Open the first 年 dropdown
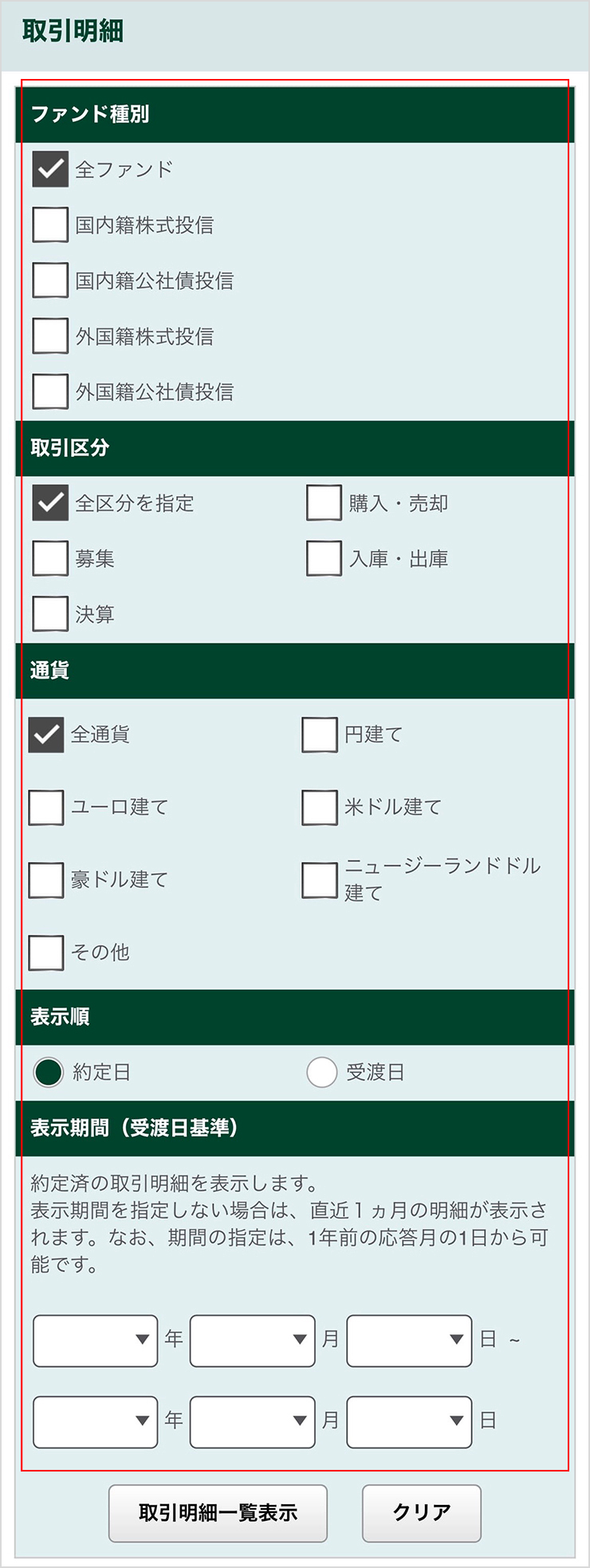Screen dimensions: 590x1568 coord(94,1341)
